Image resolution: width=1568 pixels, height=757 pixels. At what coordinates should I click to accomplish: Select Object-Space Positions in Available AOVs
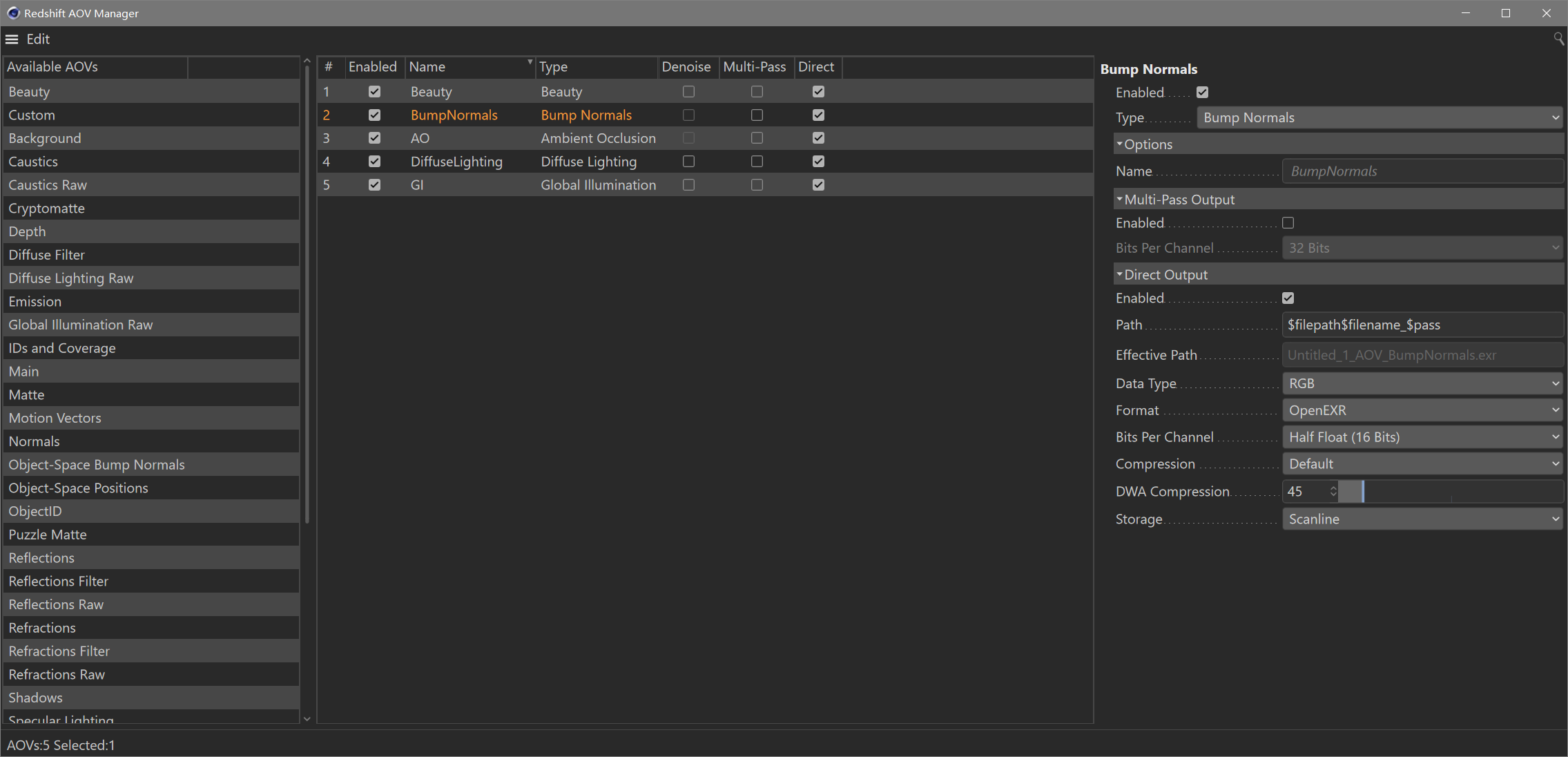pos(151,488)
